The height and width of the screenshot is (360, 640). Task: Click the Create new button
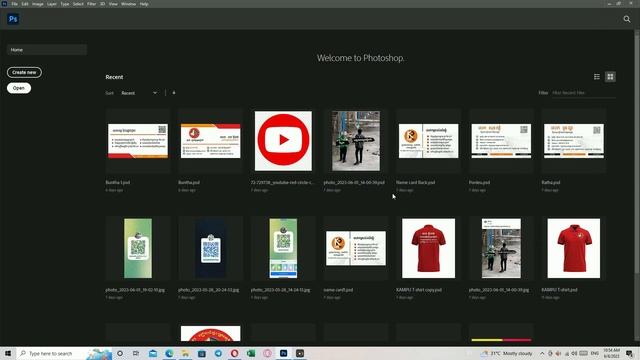tap(24, 72)
